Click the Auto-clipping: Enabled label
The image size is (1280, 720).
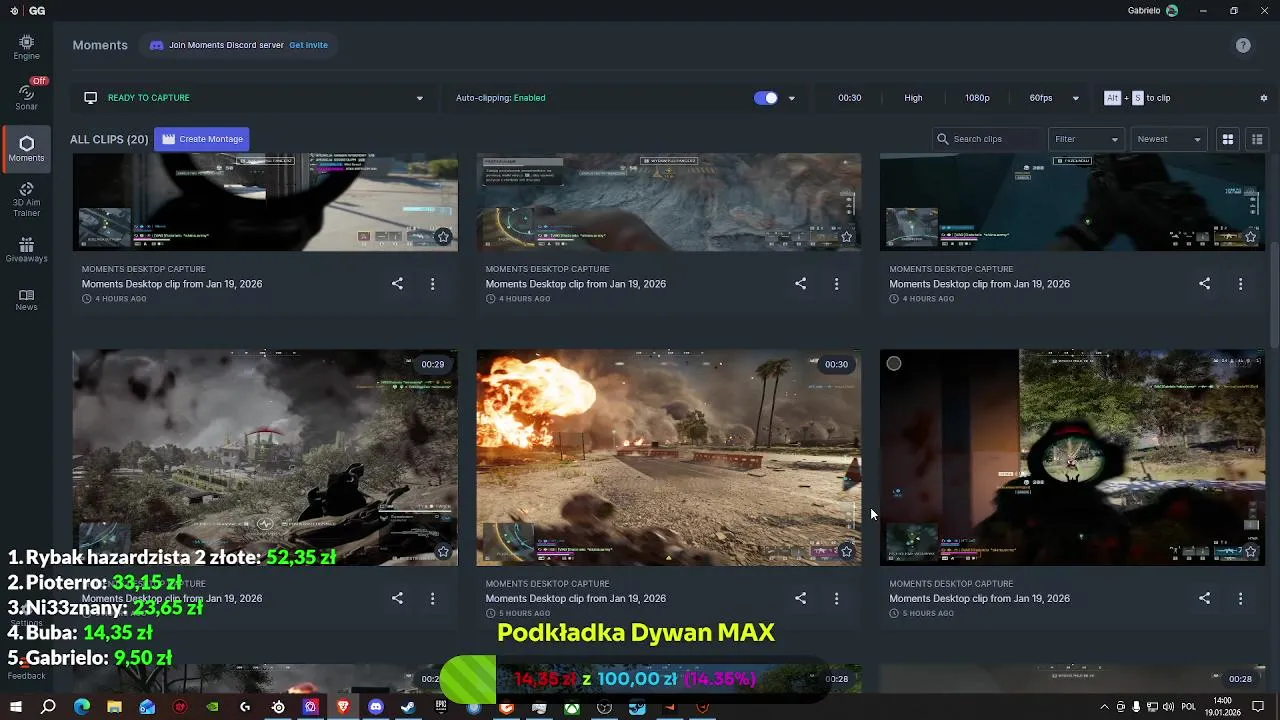tap(500, 98)
